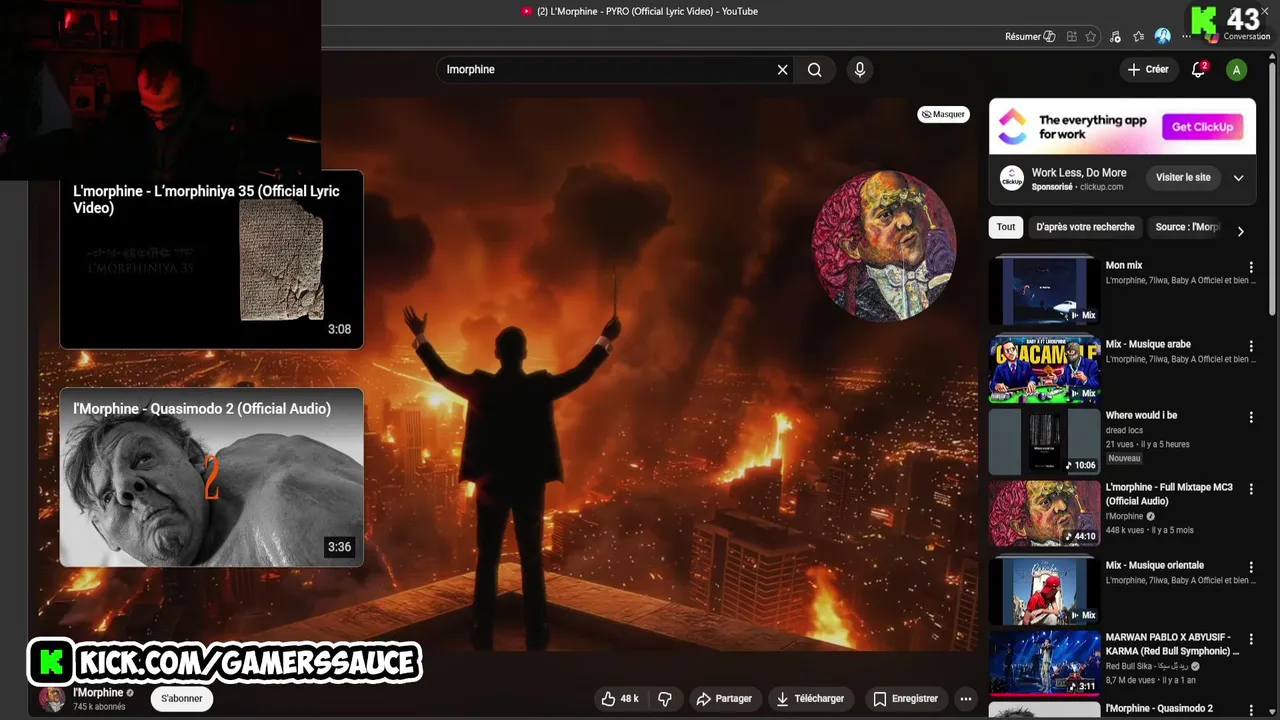Open options menu for Mix - Musique orientale
Screen dimensions: 1280x720
(x=1250, y=568)
